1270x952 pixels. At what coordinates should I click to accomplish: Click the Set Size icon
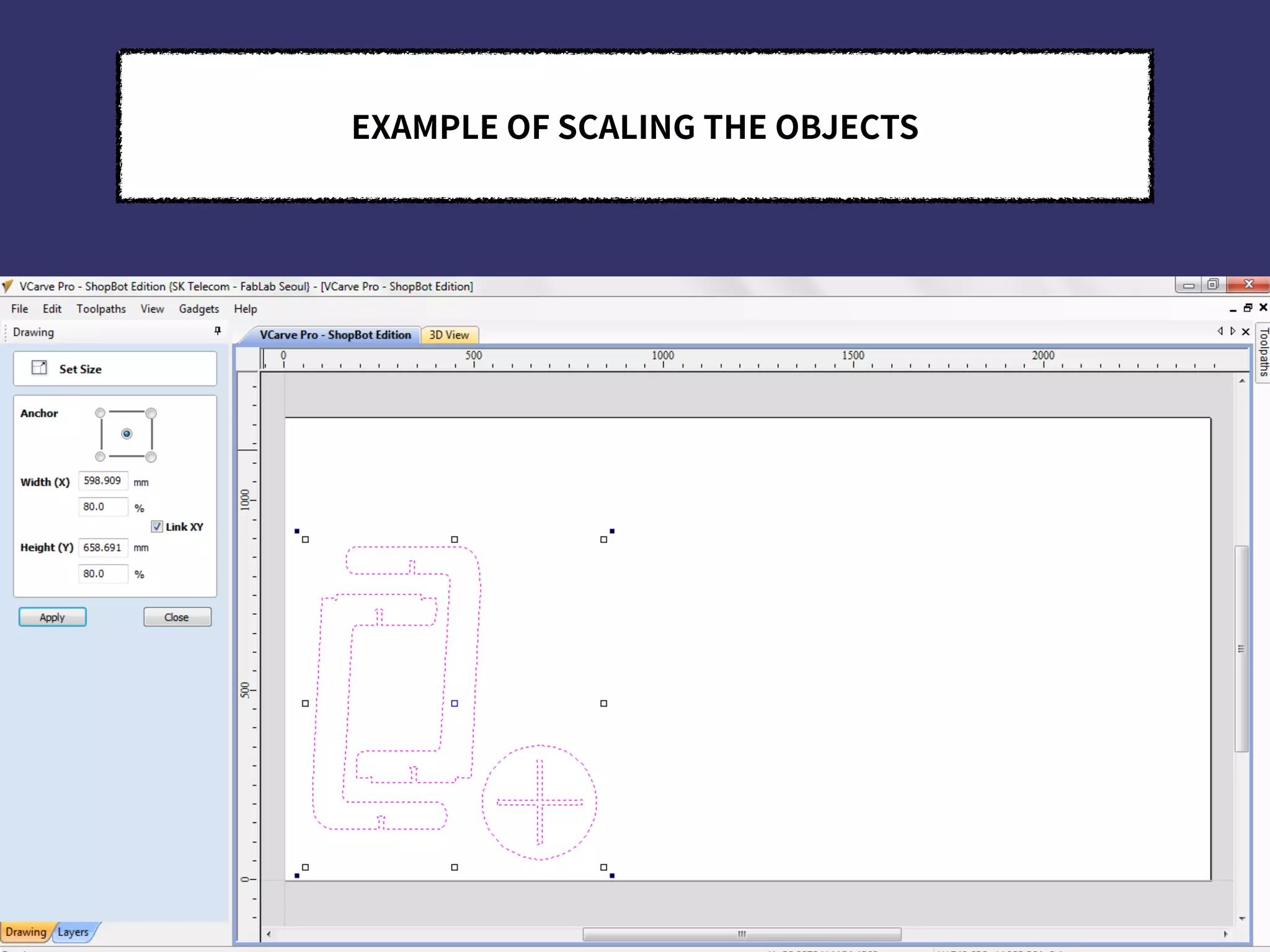click(39, 368)
